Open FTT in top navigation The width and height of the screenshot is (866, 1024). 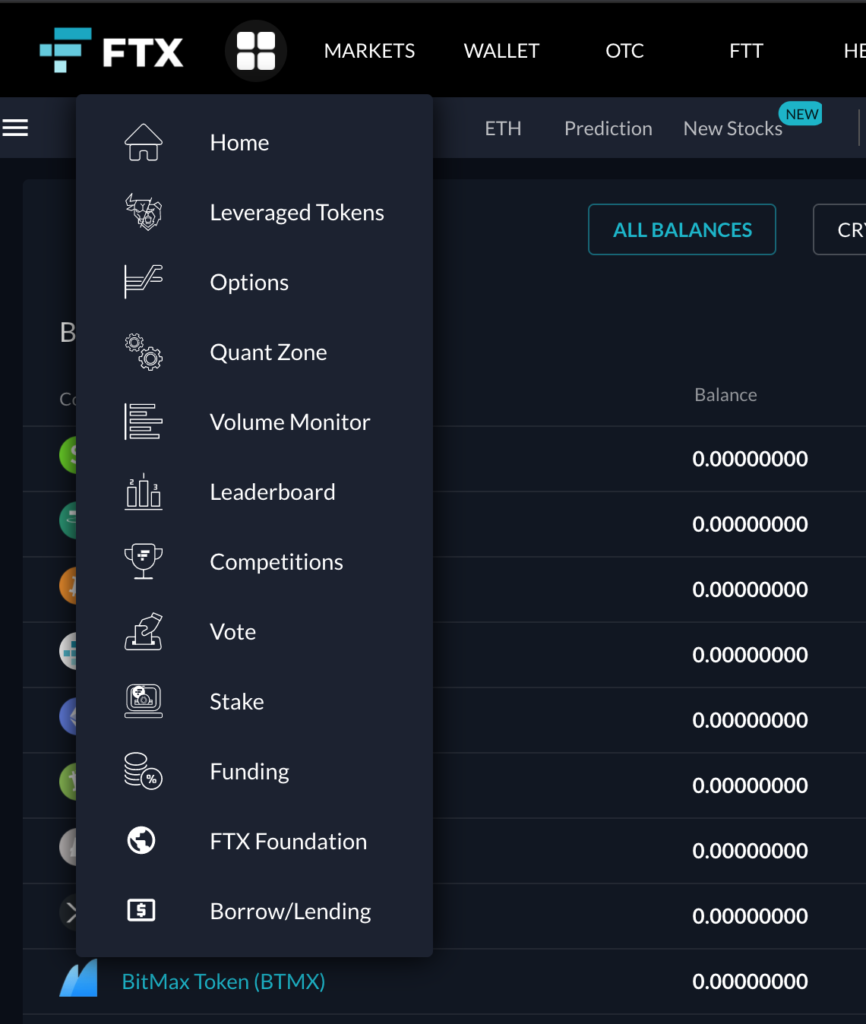click(746, 51)
